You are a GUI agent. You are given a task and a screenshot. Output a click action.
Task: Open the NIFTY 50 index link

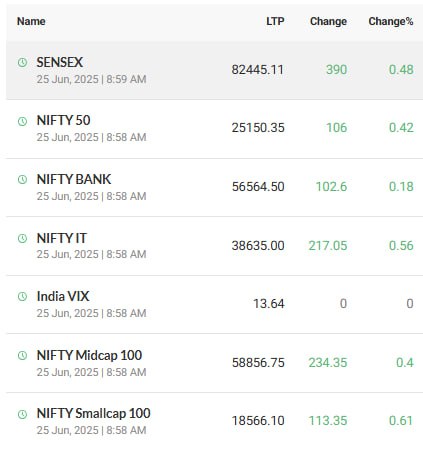coord(63,120)
